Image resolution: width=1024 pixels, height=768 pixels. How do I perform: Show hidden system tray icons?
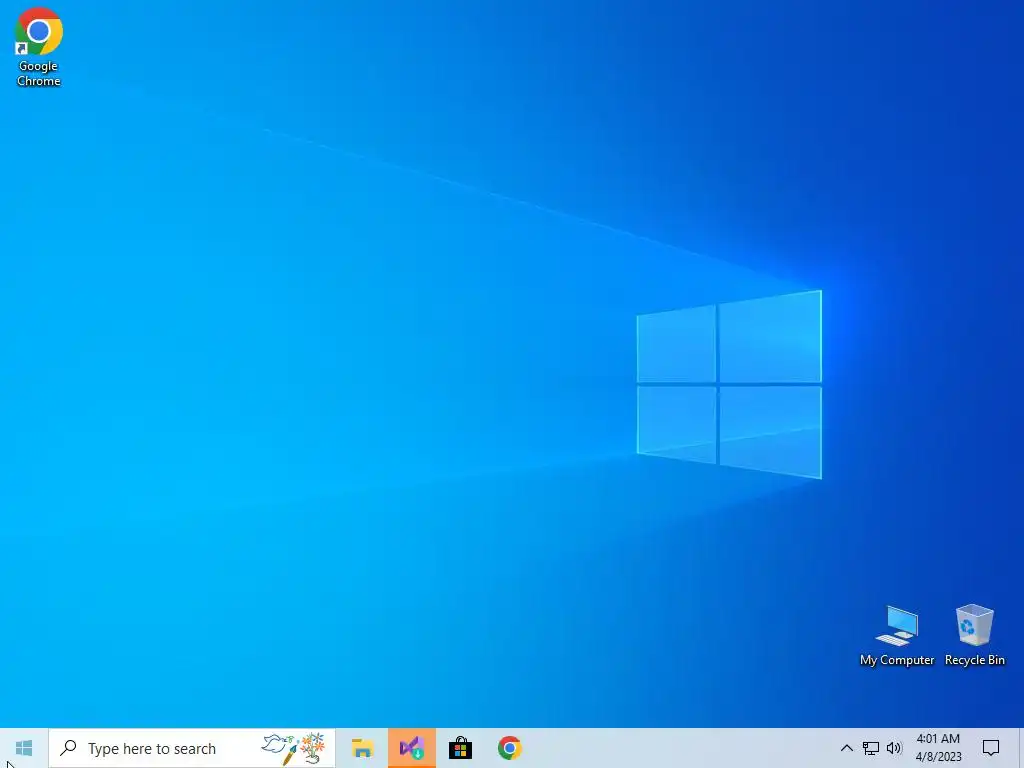[x=846, y=748]
